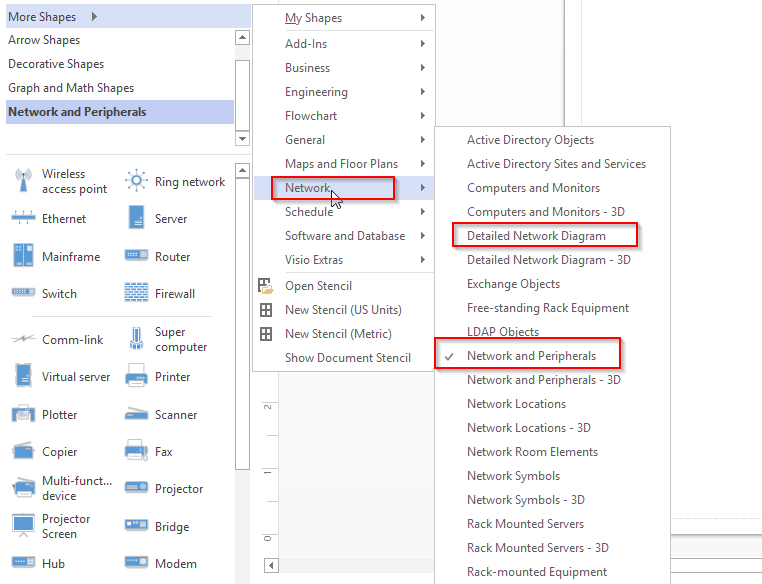Select the Projector Screen shape icon
This screenshot has height=584, width=762.
click(x=23, y=526)
